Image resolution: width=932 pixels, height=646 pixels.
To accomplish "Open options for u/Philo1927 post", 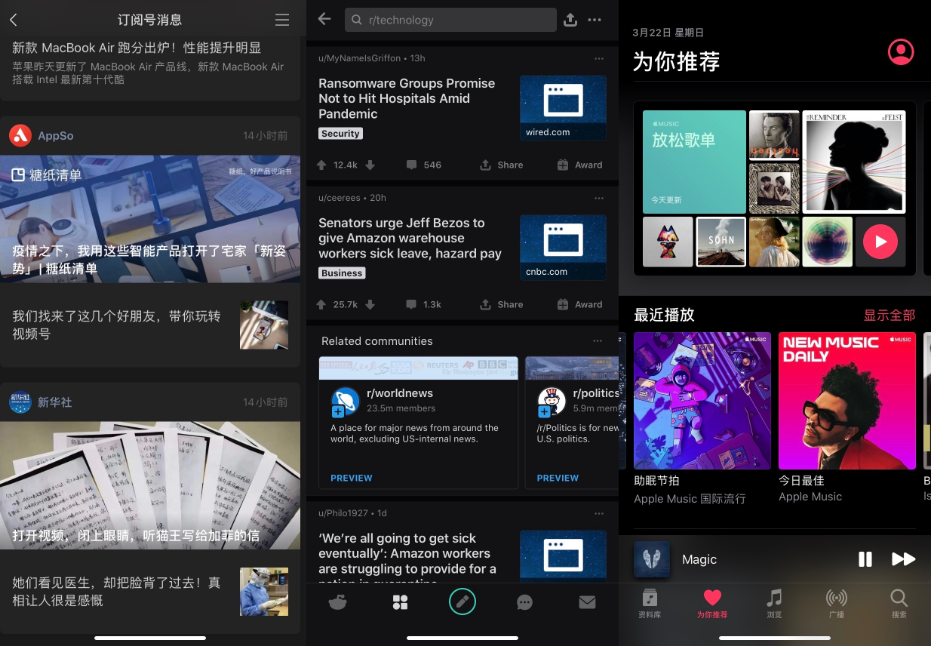I will [599, 513].
